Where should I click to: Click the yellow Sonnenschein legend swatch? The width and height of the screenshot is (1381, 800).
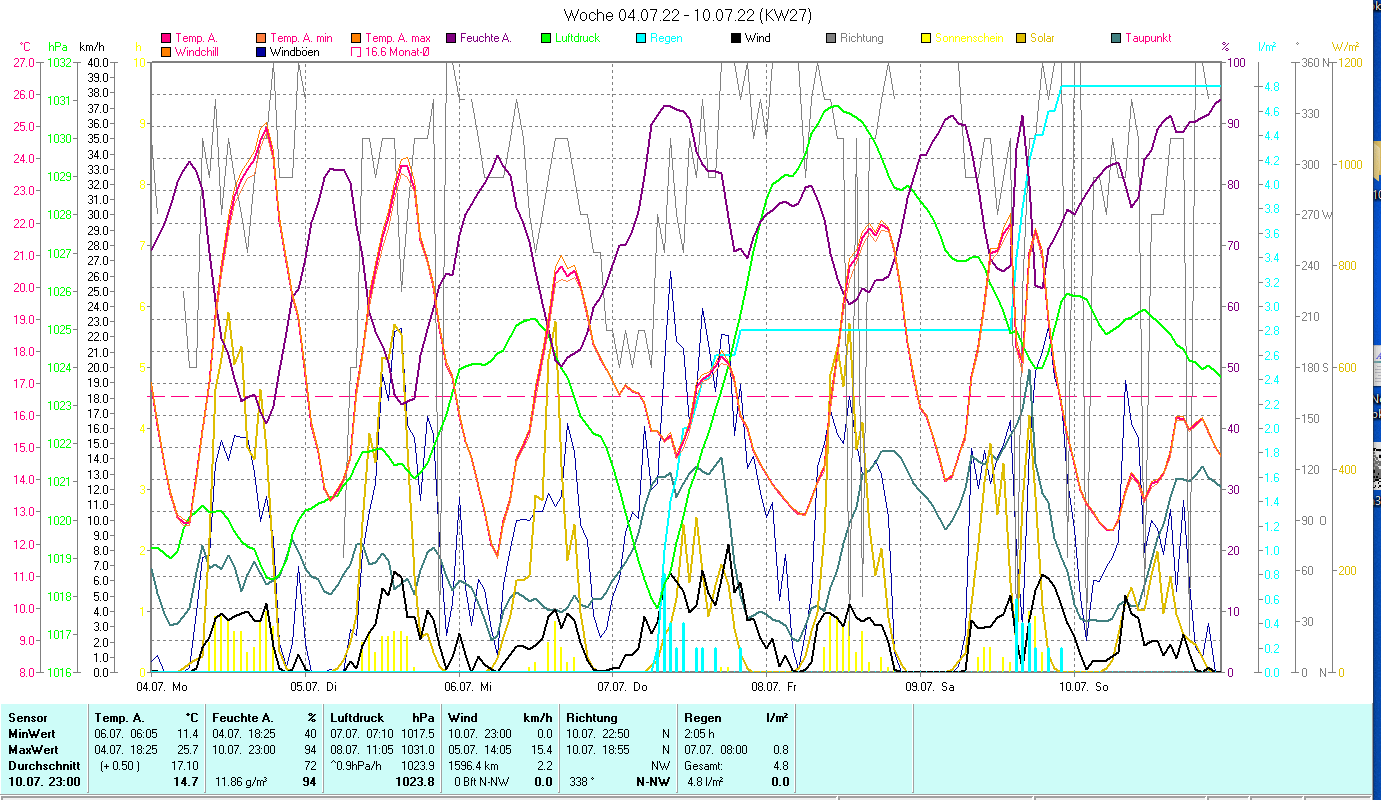click(926, 38)
